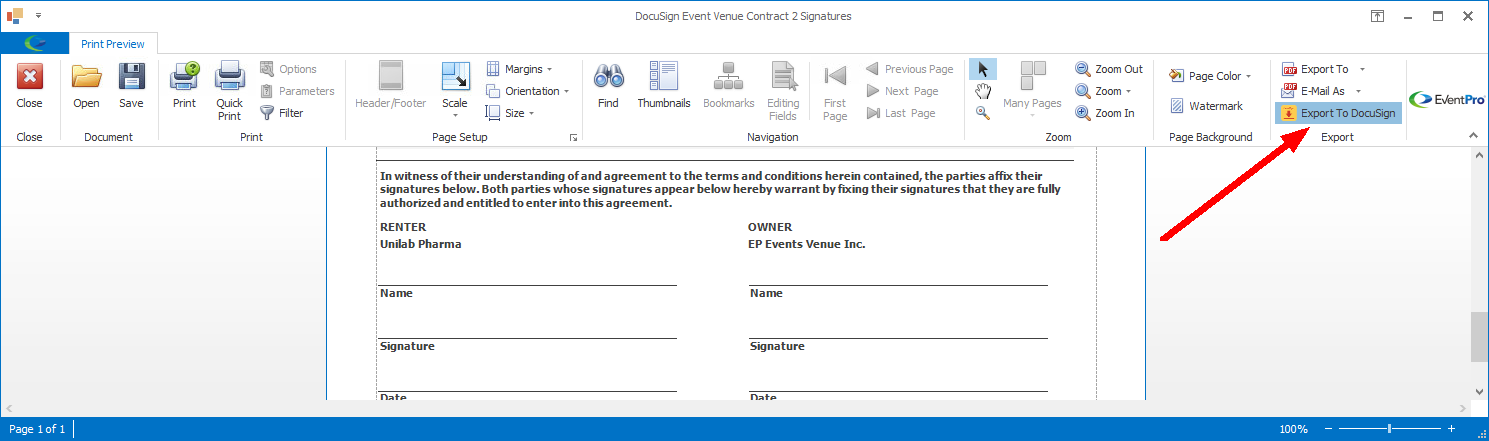Open the E-Mail As dropdown
Screen dimensions: 1489x441
point(1322,91)
